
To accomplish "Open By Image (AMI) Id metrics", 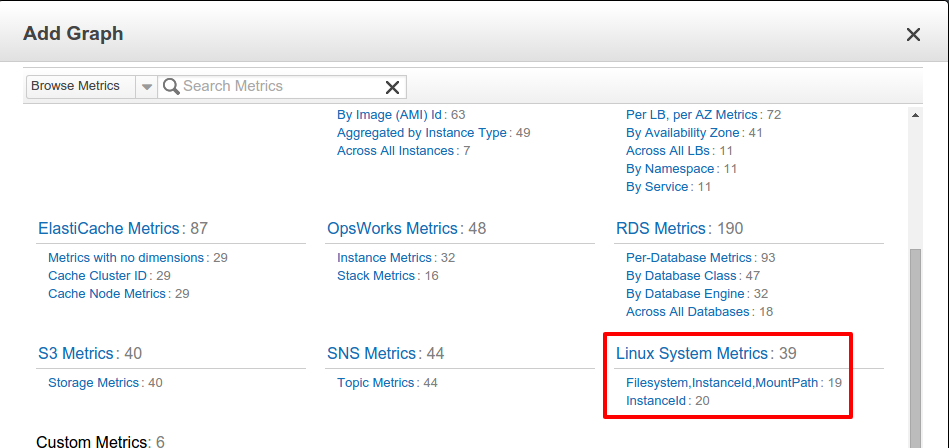I will point(390,114).
